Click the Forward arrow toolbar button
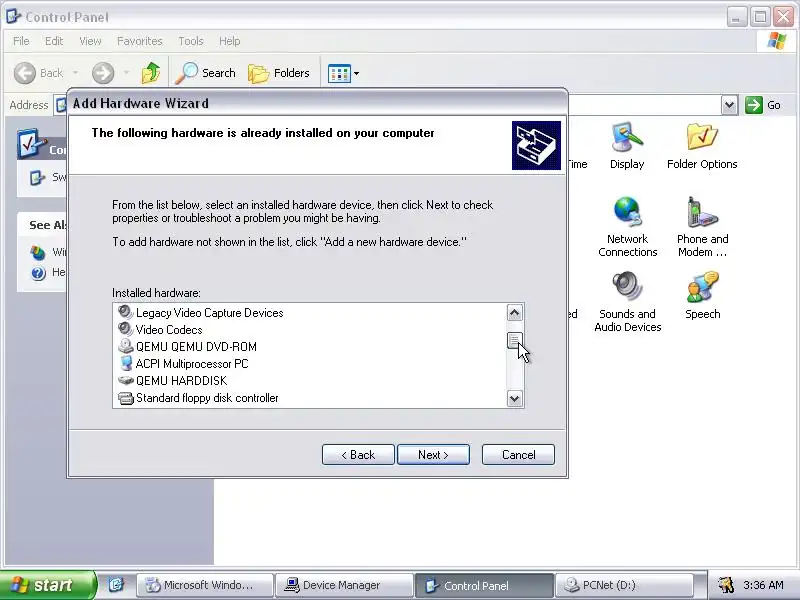This screenshot has width=800, height=600. point(103,73)
